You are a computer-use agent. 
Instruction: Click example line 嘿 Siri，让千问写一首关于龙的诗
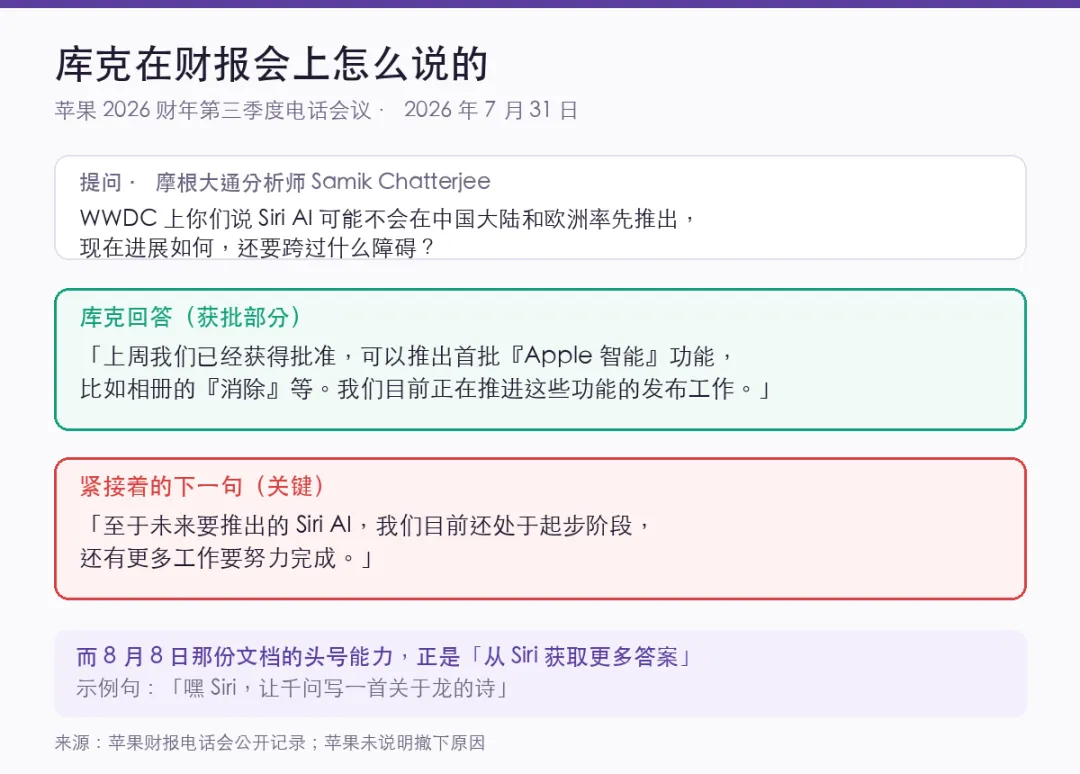coord(293,688)
